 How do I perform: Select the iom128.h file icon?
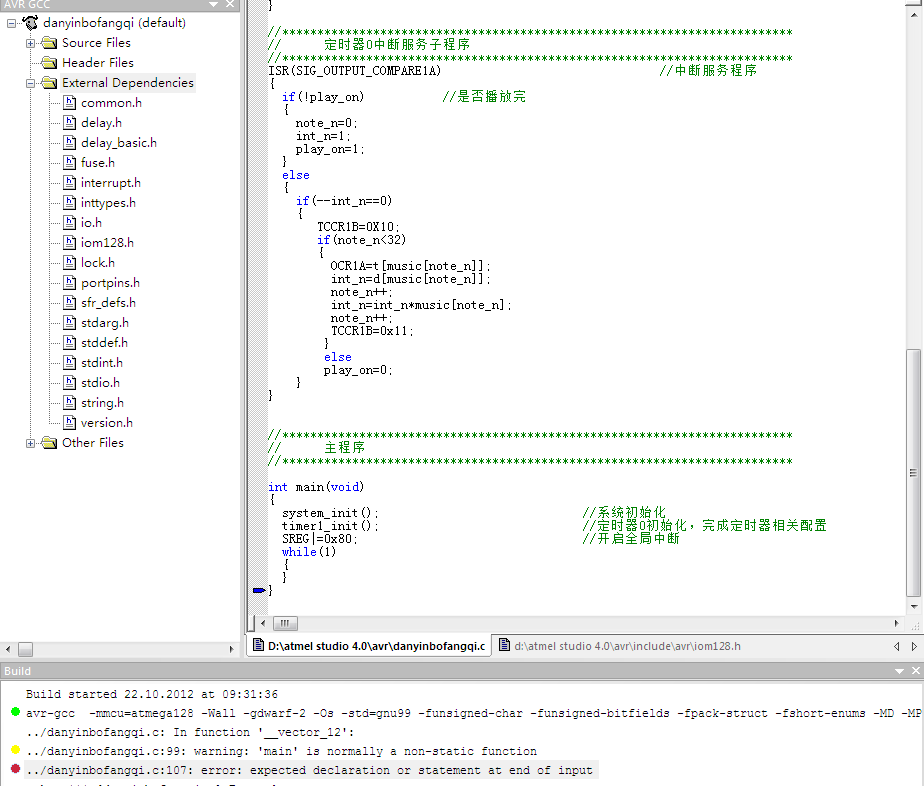coord(70,243)
